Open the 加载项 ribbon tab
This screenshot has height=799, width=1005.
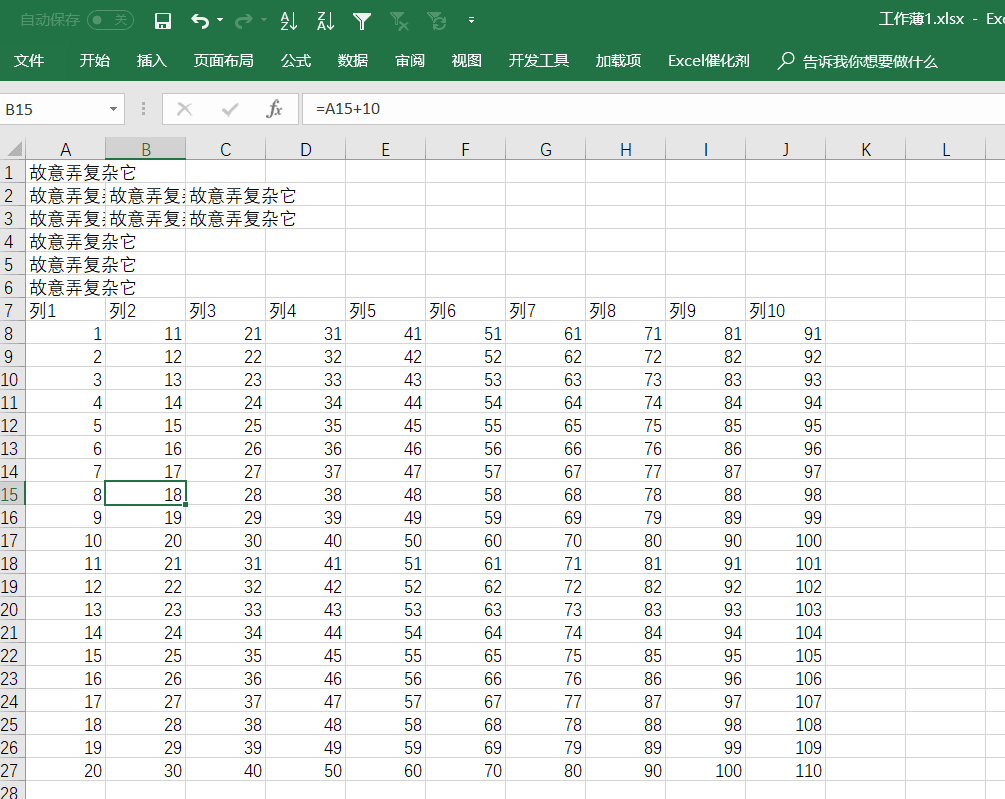click(618, 61)
